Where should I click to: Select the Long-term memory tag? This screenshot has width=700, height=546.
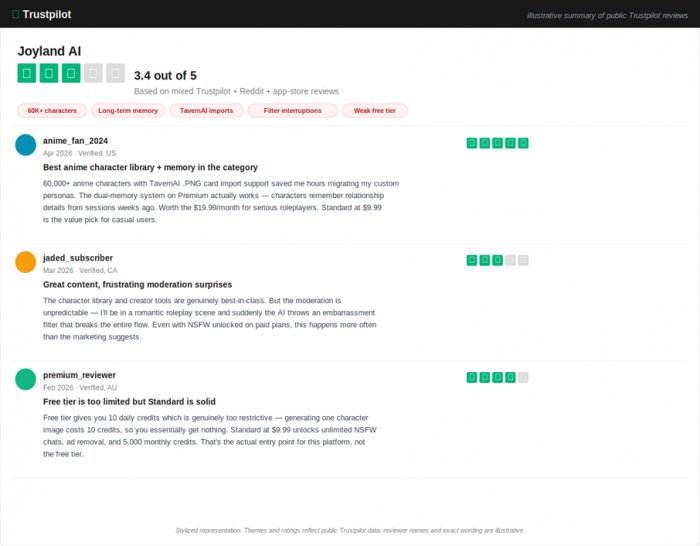point(128,111)
